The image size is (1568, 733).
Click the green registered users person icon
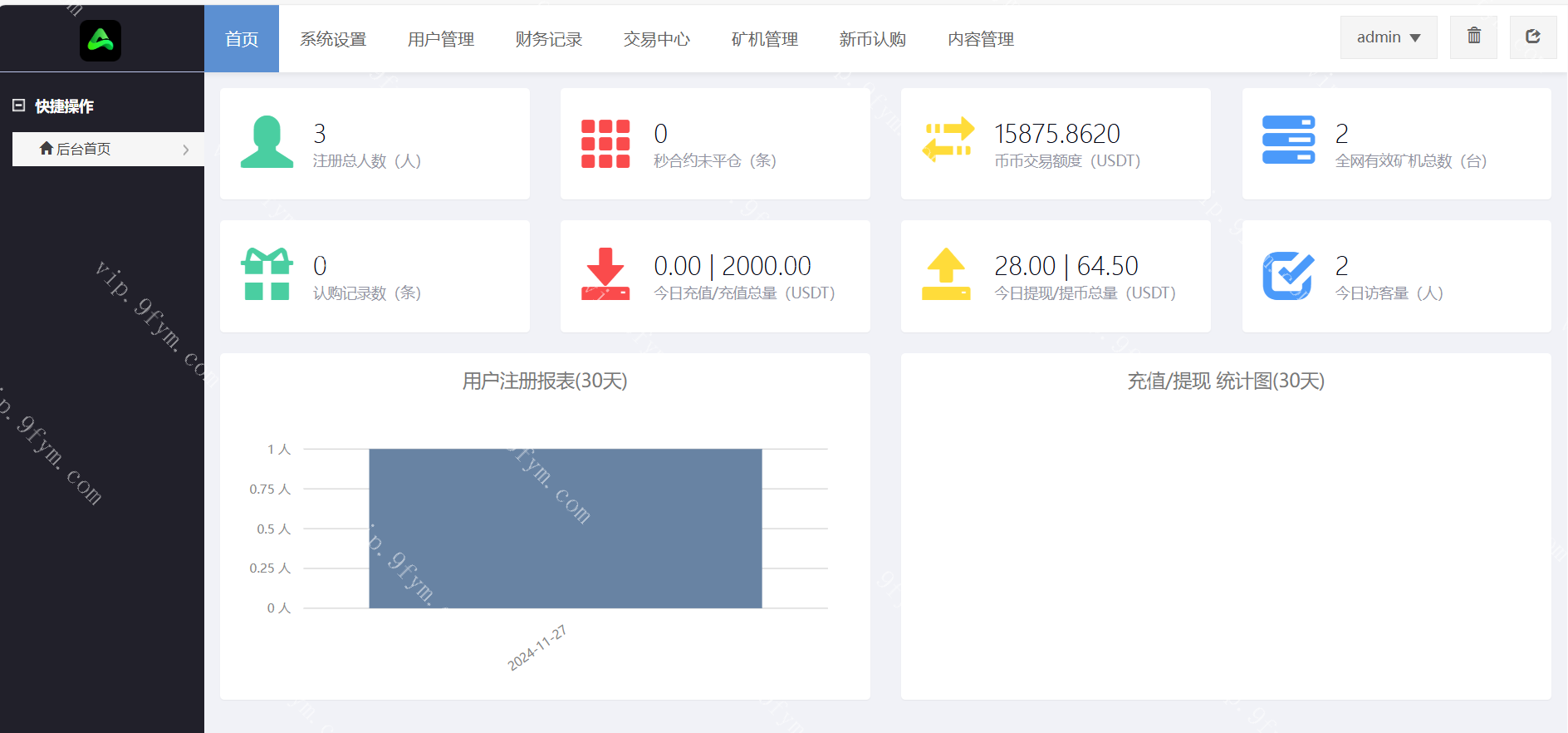(x=267, y=142)
